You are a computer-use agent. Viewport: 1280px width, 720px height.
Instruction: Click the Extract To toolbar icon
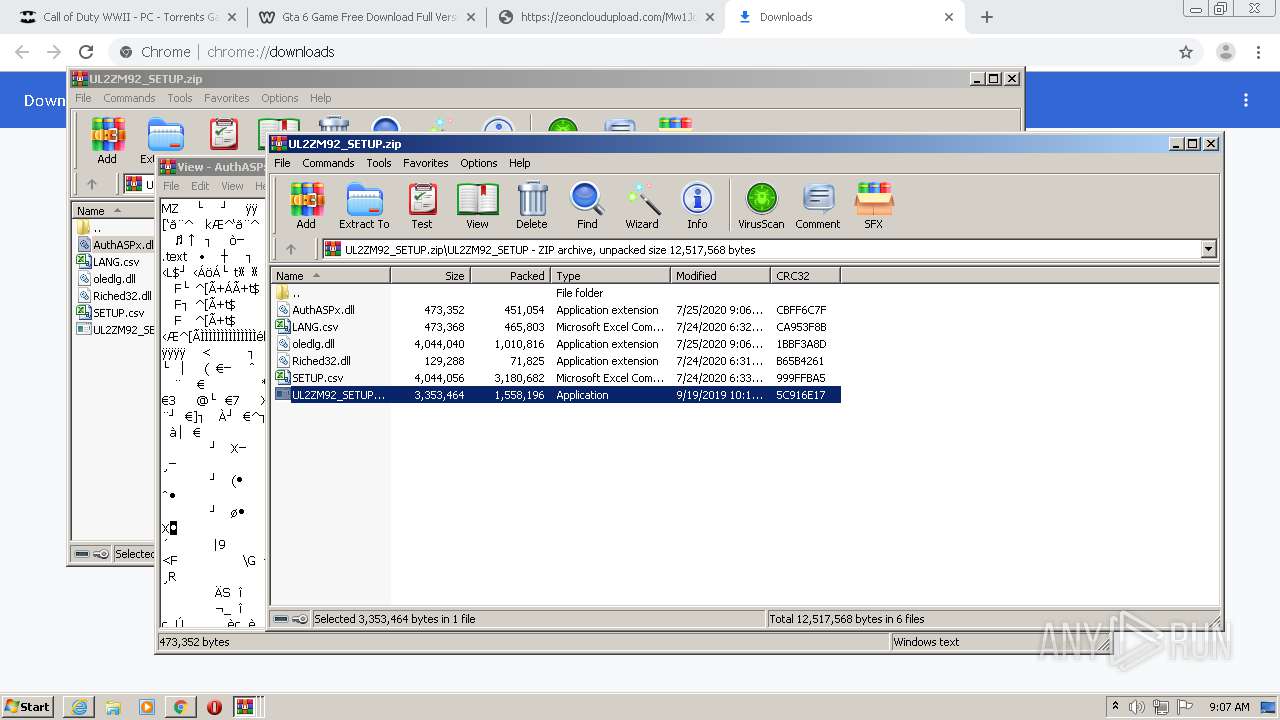point(364,206)
